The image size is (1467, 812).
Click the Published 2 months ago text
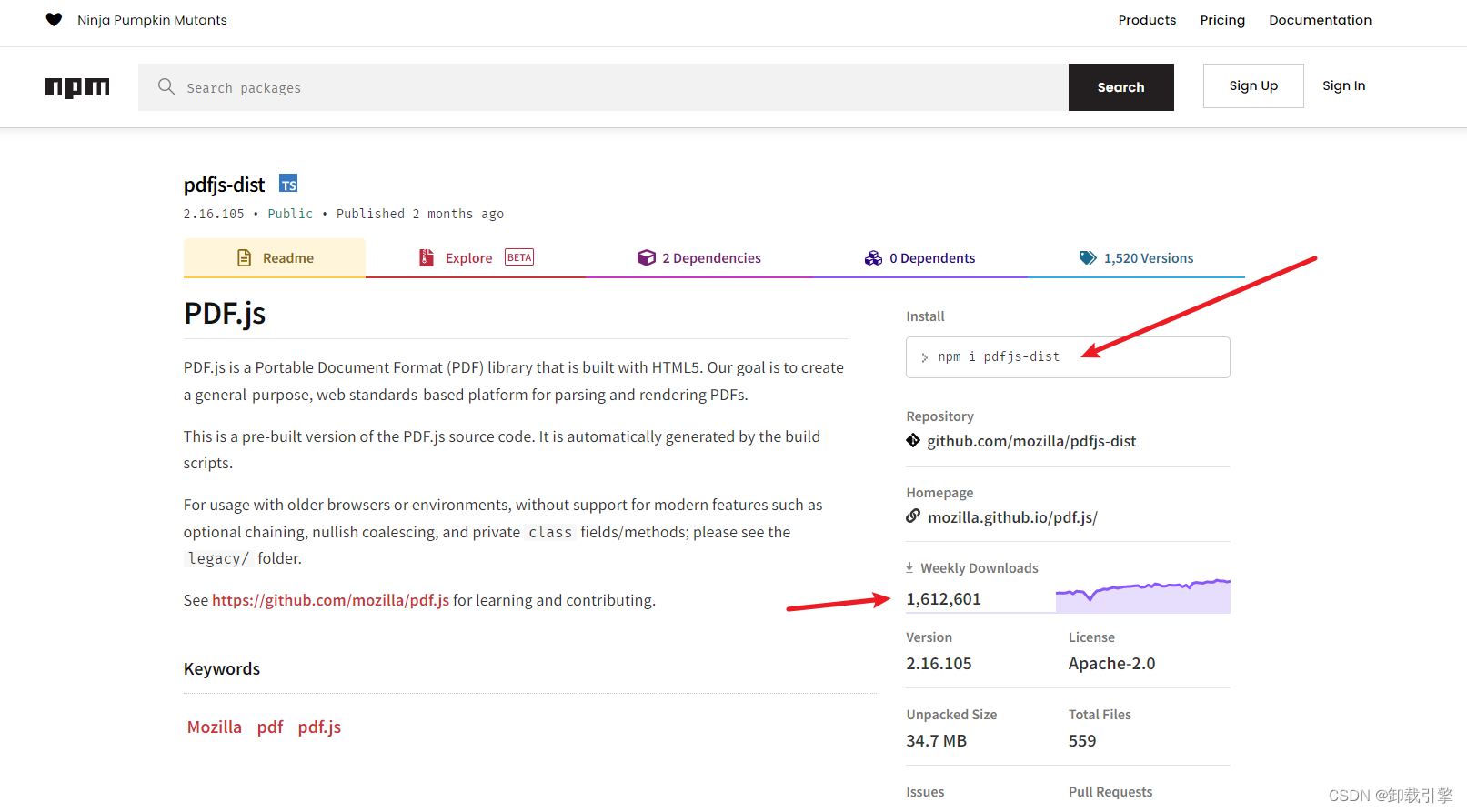(420, 214)
